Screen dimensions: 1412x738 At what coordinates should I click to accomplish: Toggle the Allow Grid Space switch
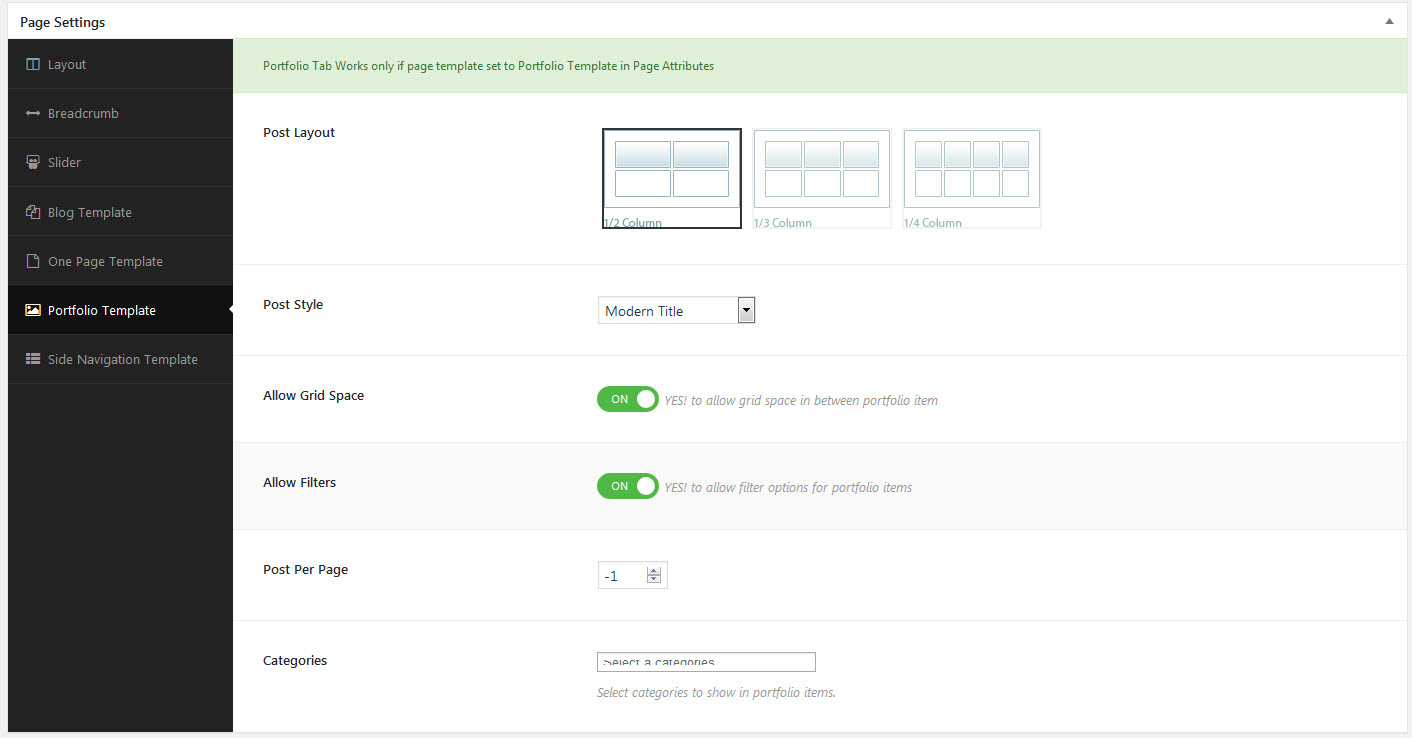coord(628,399)
